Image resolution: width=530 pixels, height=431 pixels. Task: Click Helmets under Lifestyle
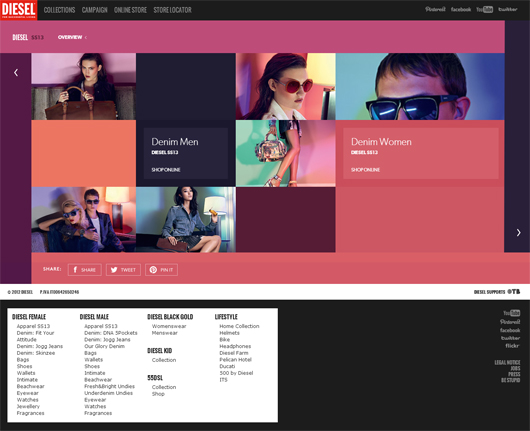coord(230,333)
